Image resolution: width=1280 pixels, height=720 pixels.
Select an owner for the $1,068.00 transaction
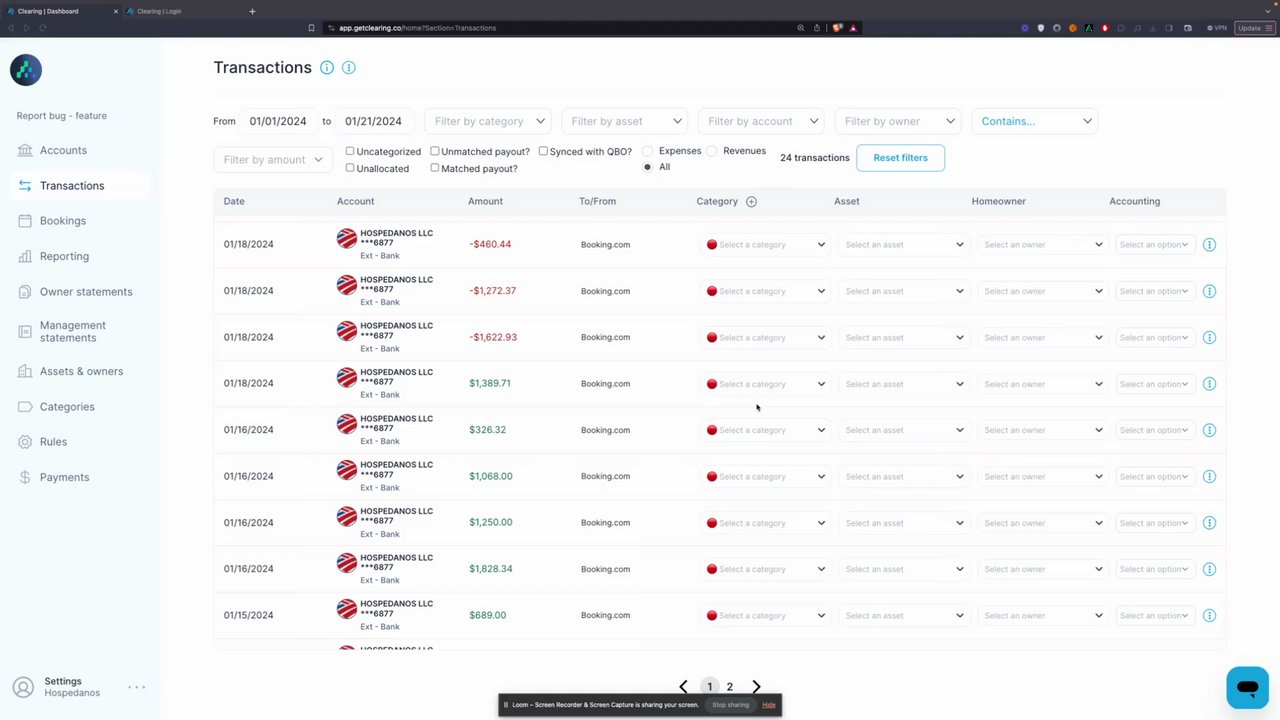click(1042, 477)
